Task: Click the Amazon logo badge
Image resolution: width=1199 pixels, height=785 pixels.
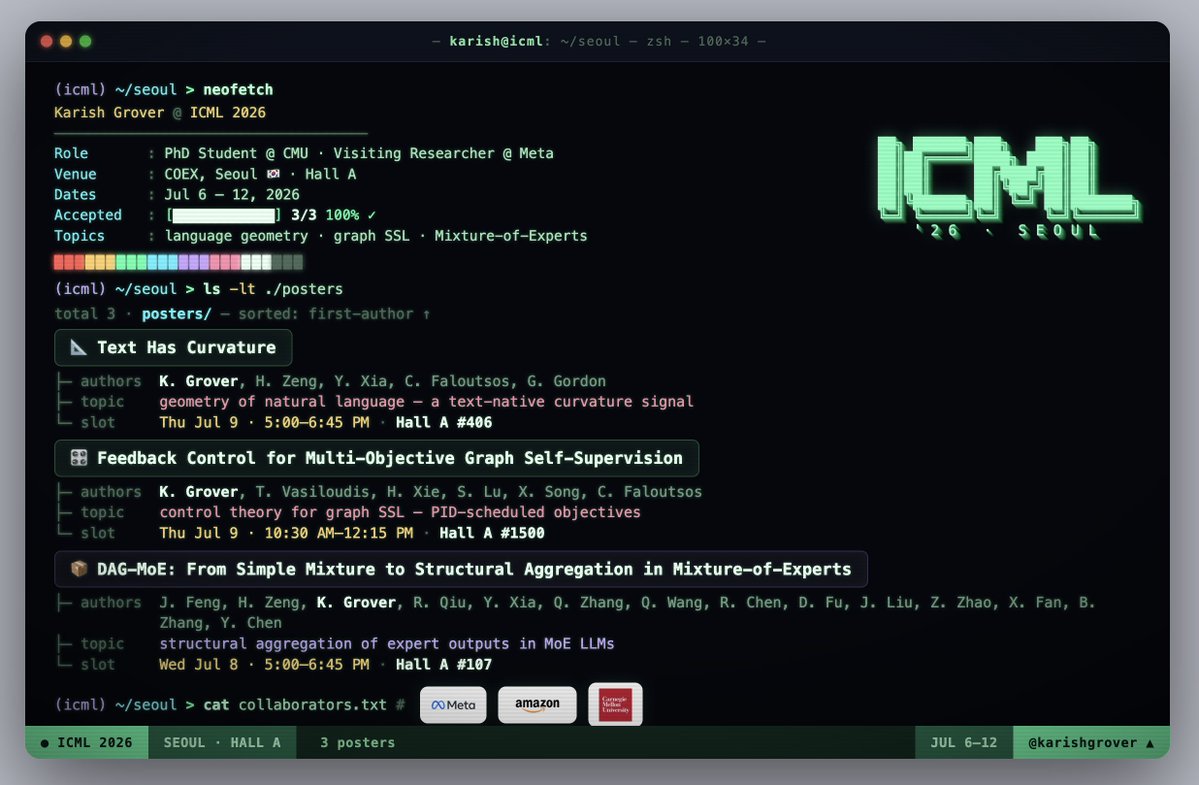Action: click(x=537, y=705)
